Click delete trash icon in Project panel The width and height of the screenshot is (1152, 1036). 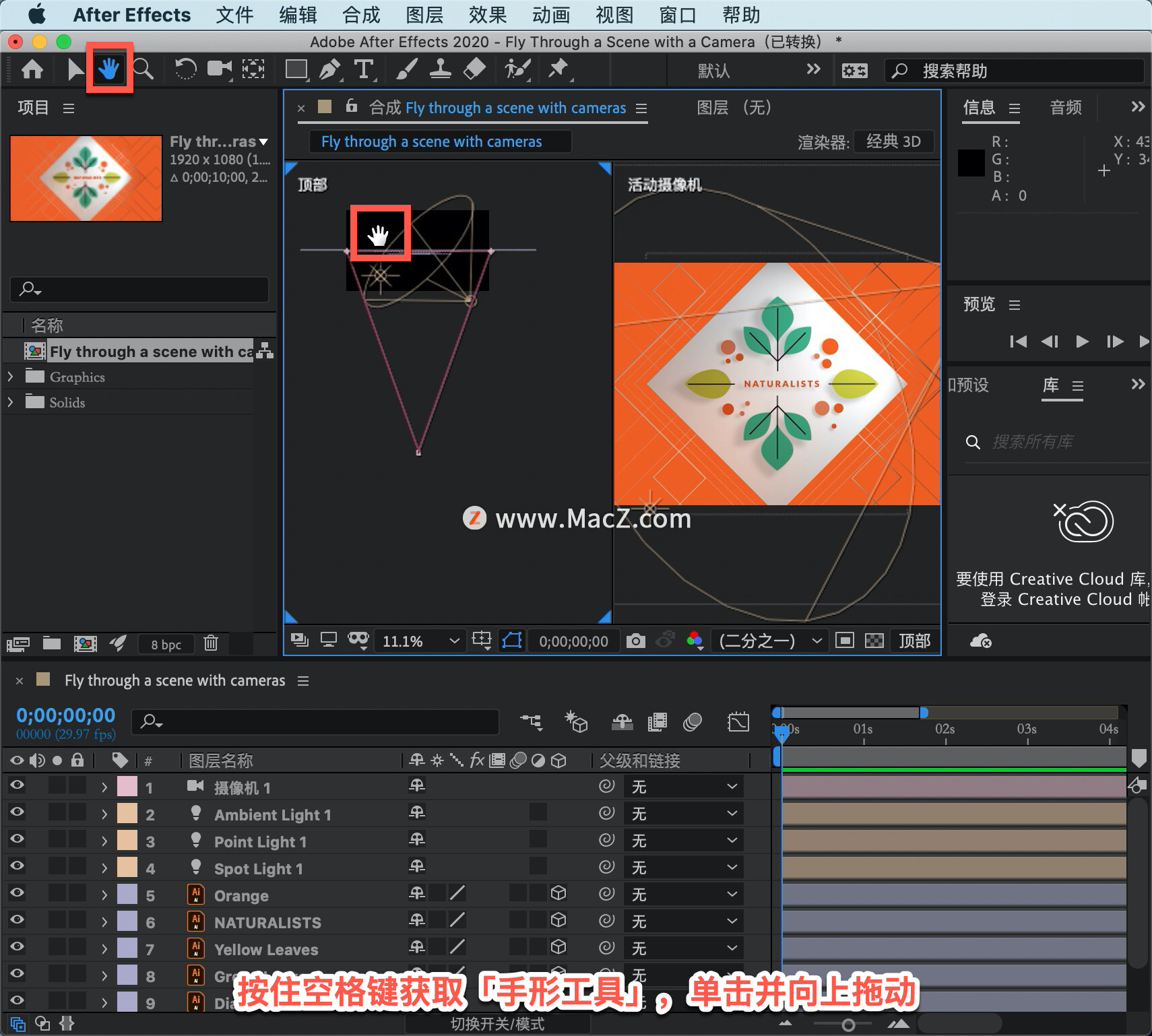point(211,643)
